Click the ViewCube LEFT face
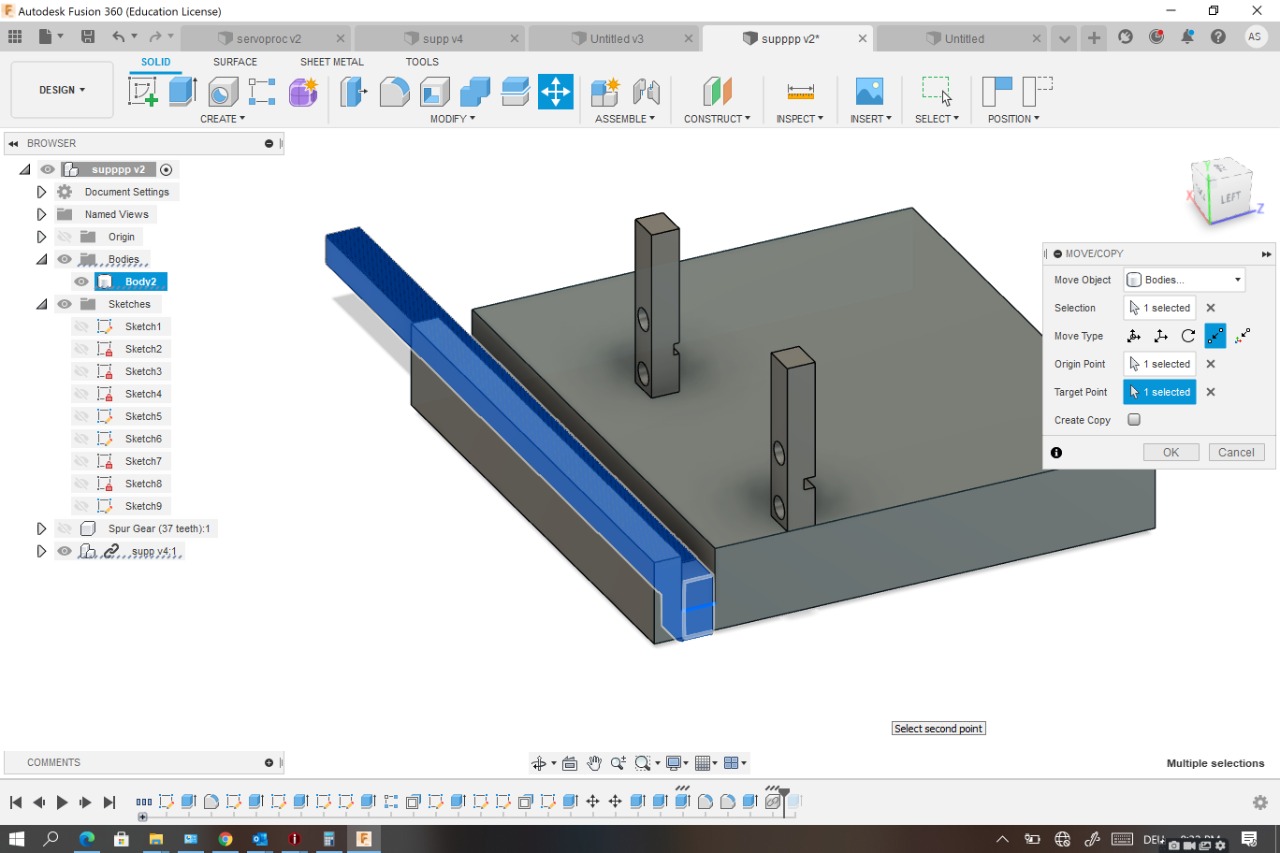Viewport: 1280px width, 853px height. click(x=1229, y=197)
